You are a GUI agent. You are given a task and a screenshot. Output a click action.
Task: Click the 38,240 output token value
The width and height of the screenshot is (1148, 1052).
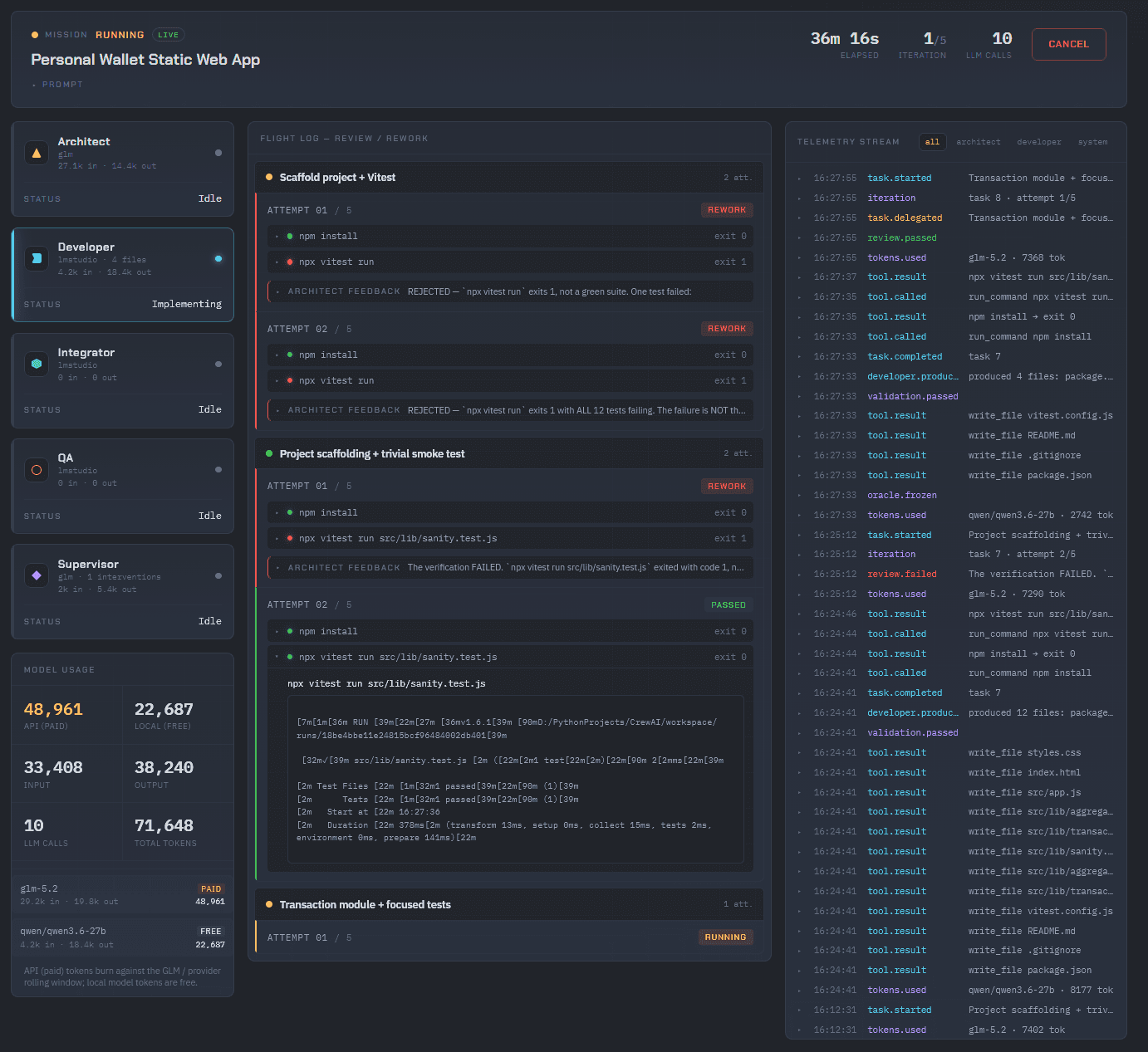pyautogui.click(x=164, y=767)
